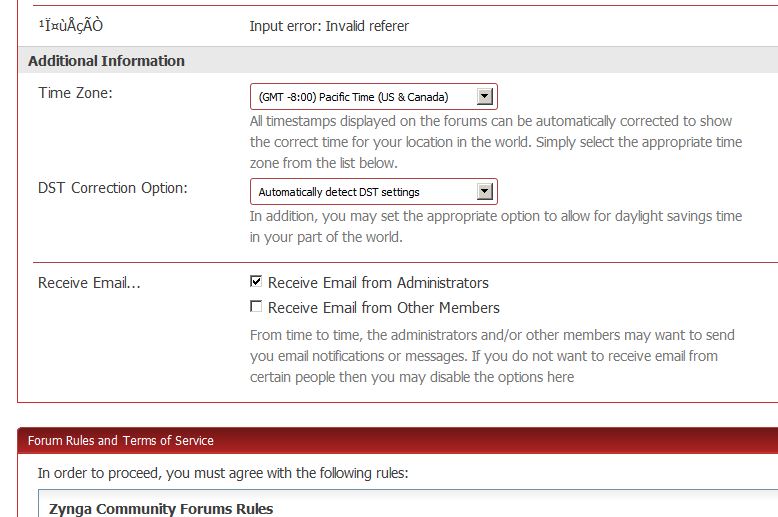Viewport: 778px width, 517px height.
Task: Click the Input error: Invalid referer message
Action: coord(329,26)
